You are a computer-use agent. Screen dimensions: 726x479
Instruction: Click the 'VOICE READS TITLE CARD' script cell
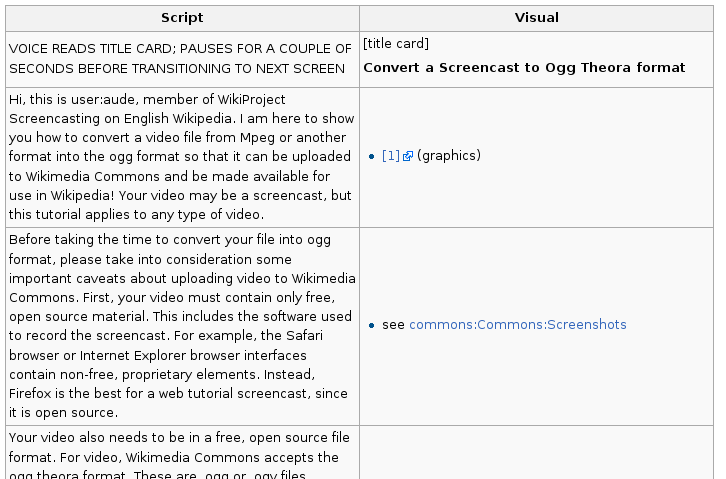[x=182, y=59]
